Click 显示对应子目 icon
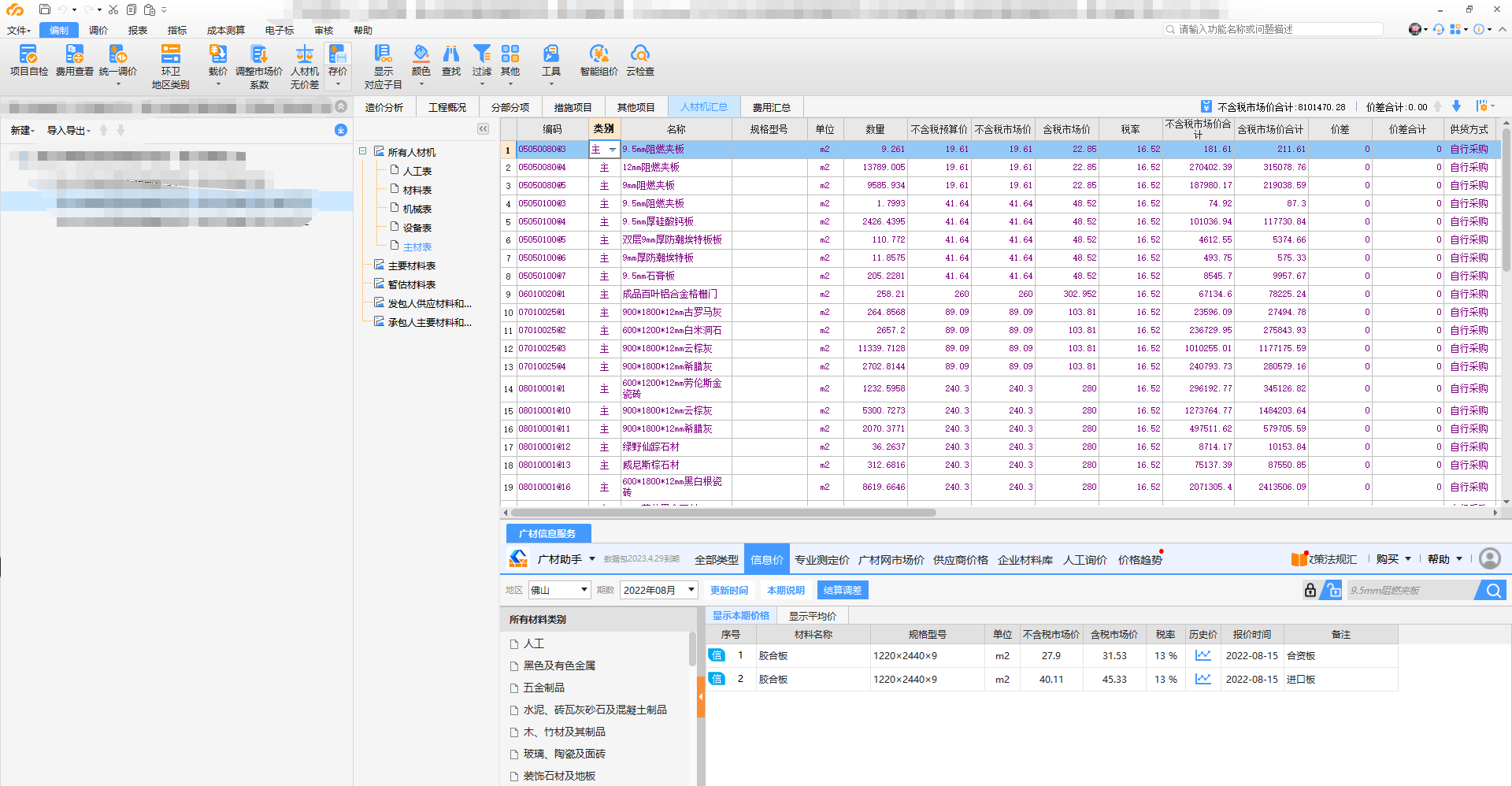1512x786 pixels. click(x=383, y=54)
